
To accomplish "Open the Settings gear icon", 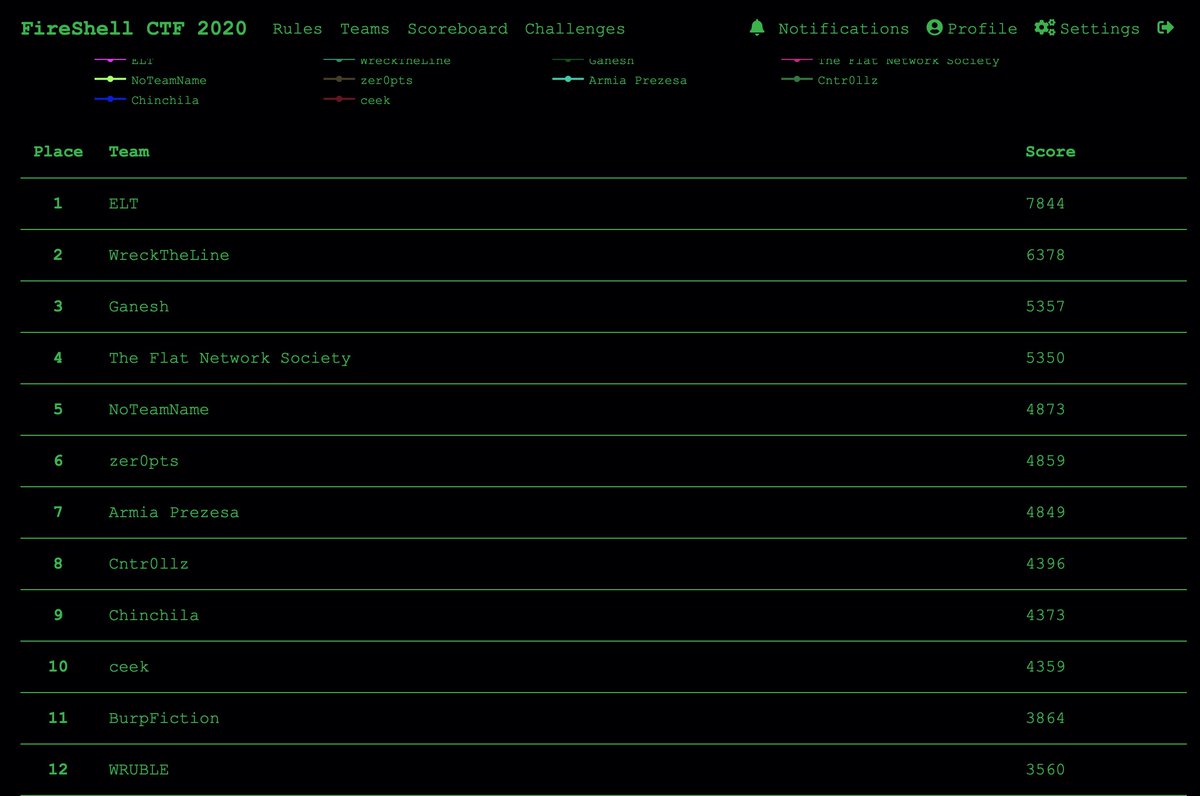I will point(1044,28).
